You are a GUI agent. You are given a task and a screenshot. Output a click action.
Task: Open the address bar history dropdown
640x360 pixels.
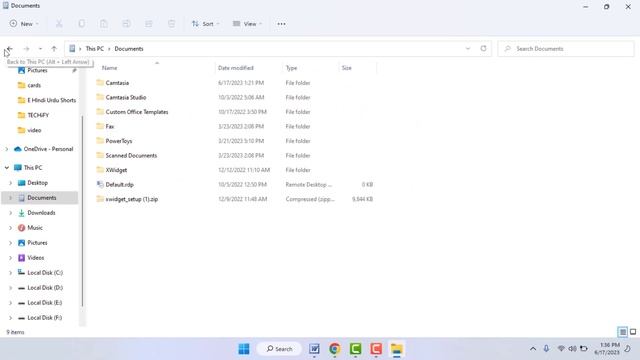(x=468, y=49)
